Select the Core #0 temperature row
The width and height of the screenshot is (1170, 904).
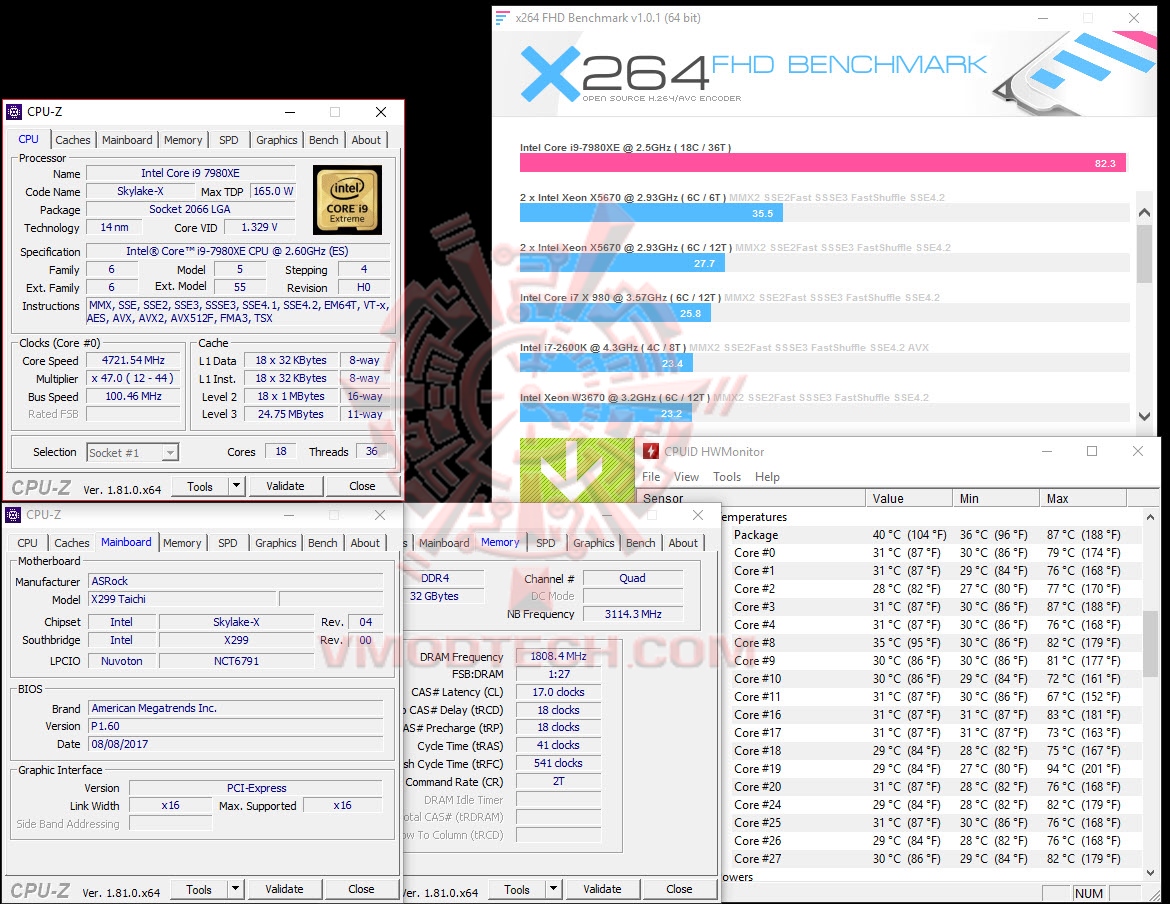tap(930, 553)
